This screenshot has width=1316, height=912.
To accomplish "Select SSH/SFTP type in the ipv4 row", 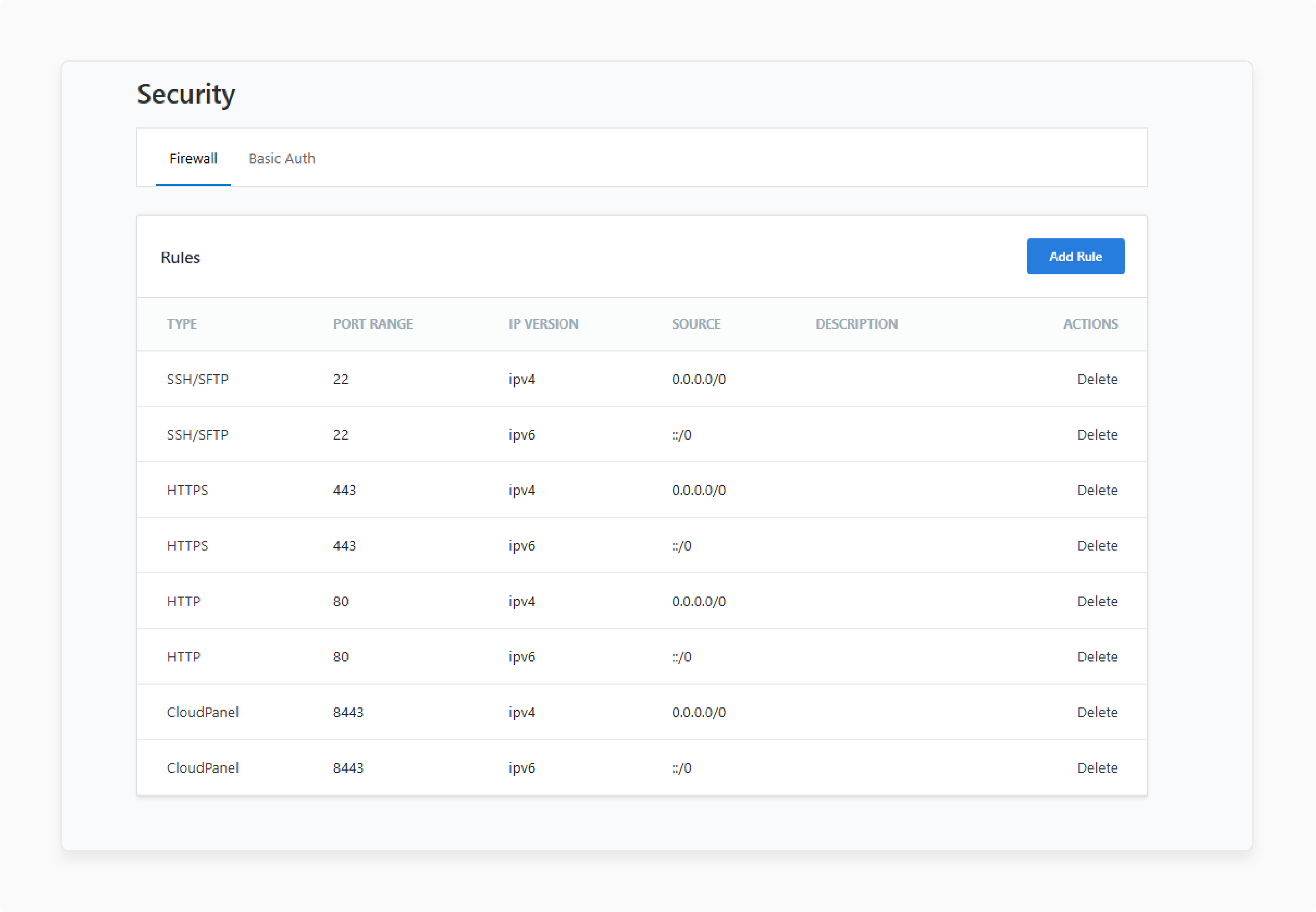I will coord(198,379).
